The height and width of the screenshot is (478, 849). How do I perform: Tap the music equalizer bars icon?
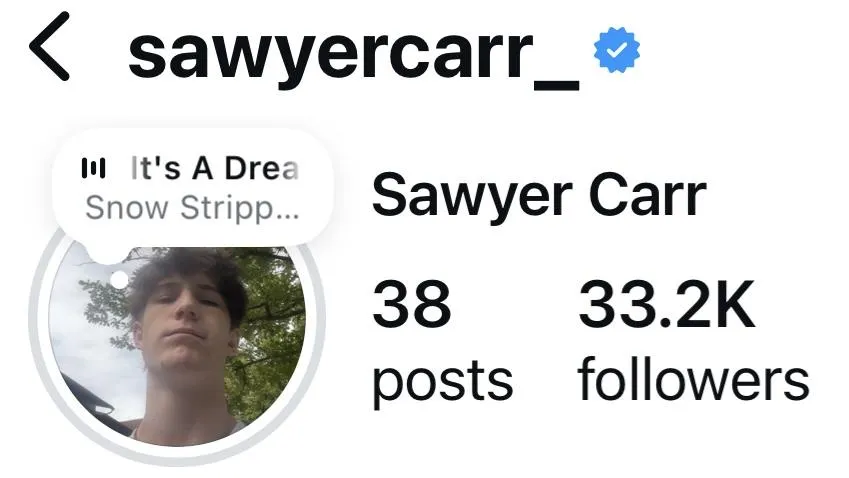point(93,168)
